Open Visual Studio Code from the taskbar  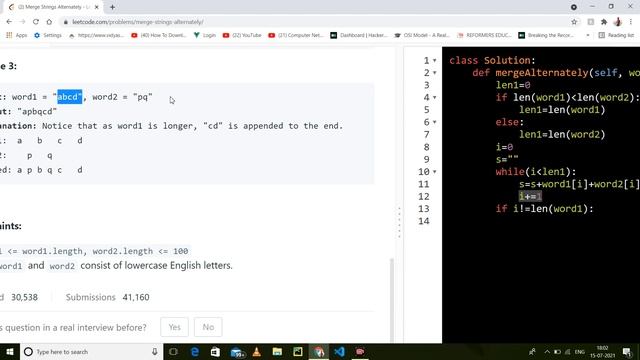click(339, 351)
